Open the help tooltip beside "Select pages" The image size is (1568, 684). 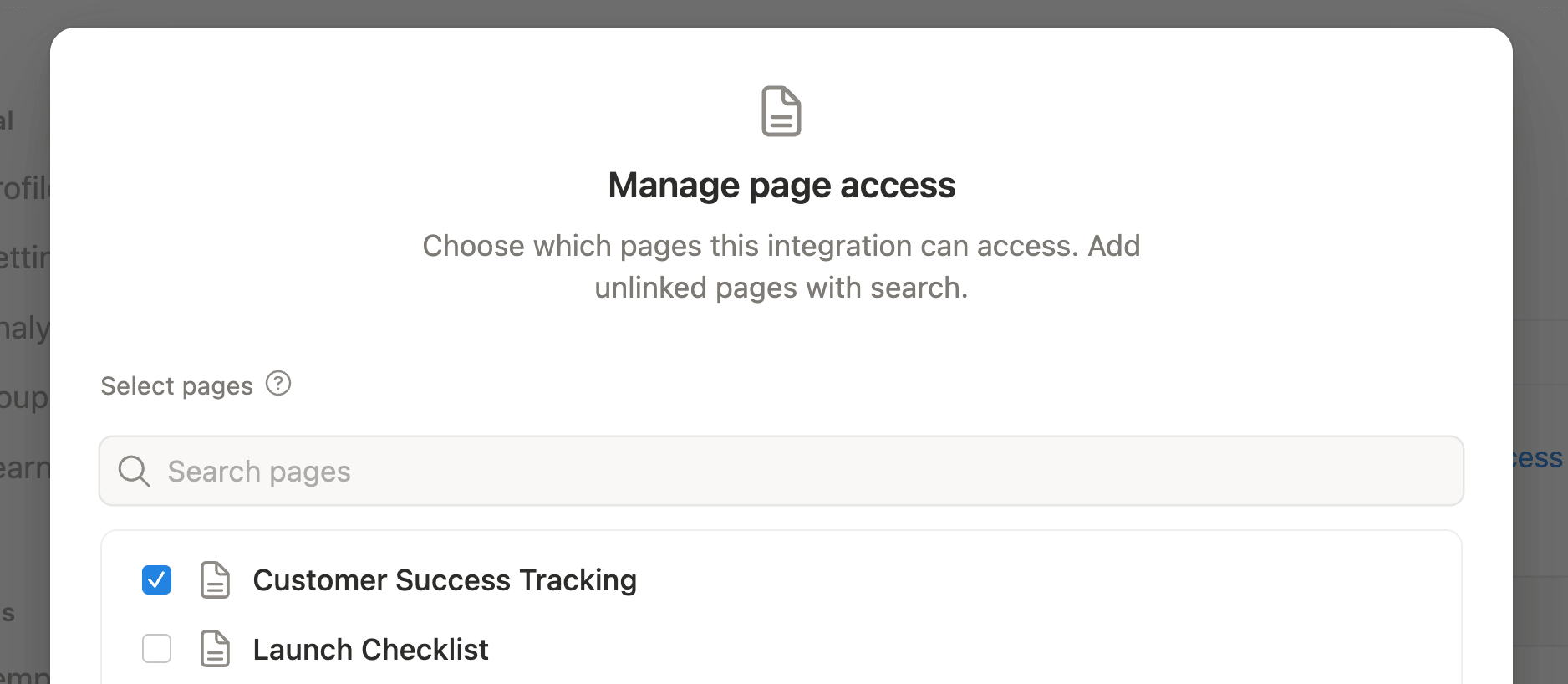278,383
